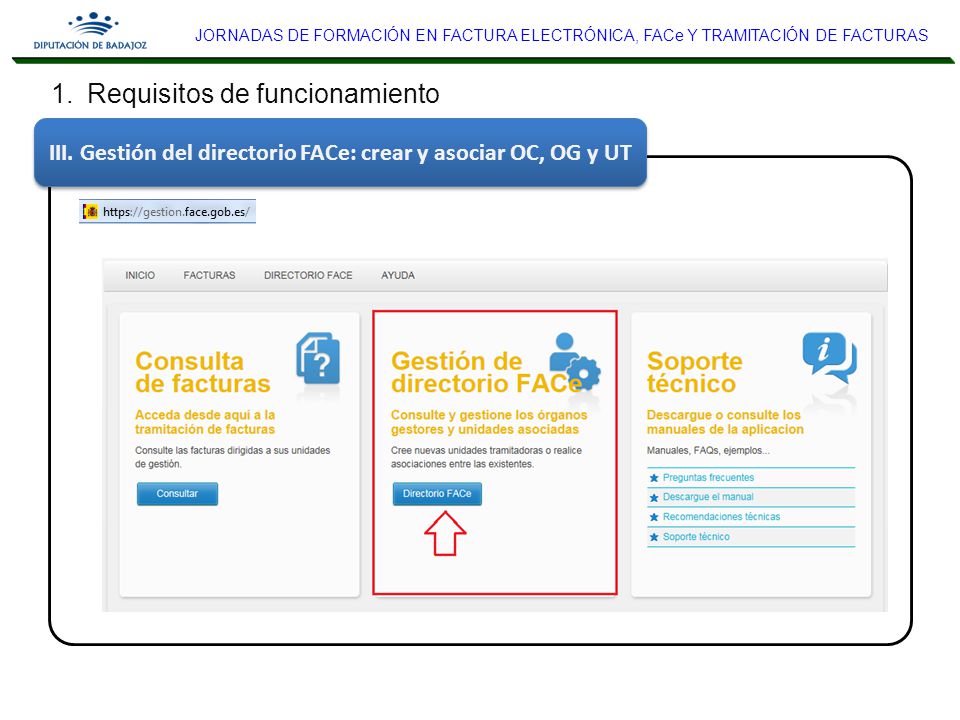The image size is (960, 720).
Task: Click the star icon beside Descargue el manual
Action: tap(654, 498)
